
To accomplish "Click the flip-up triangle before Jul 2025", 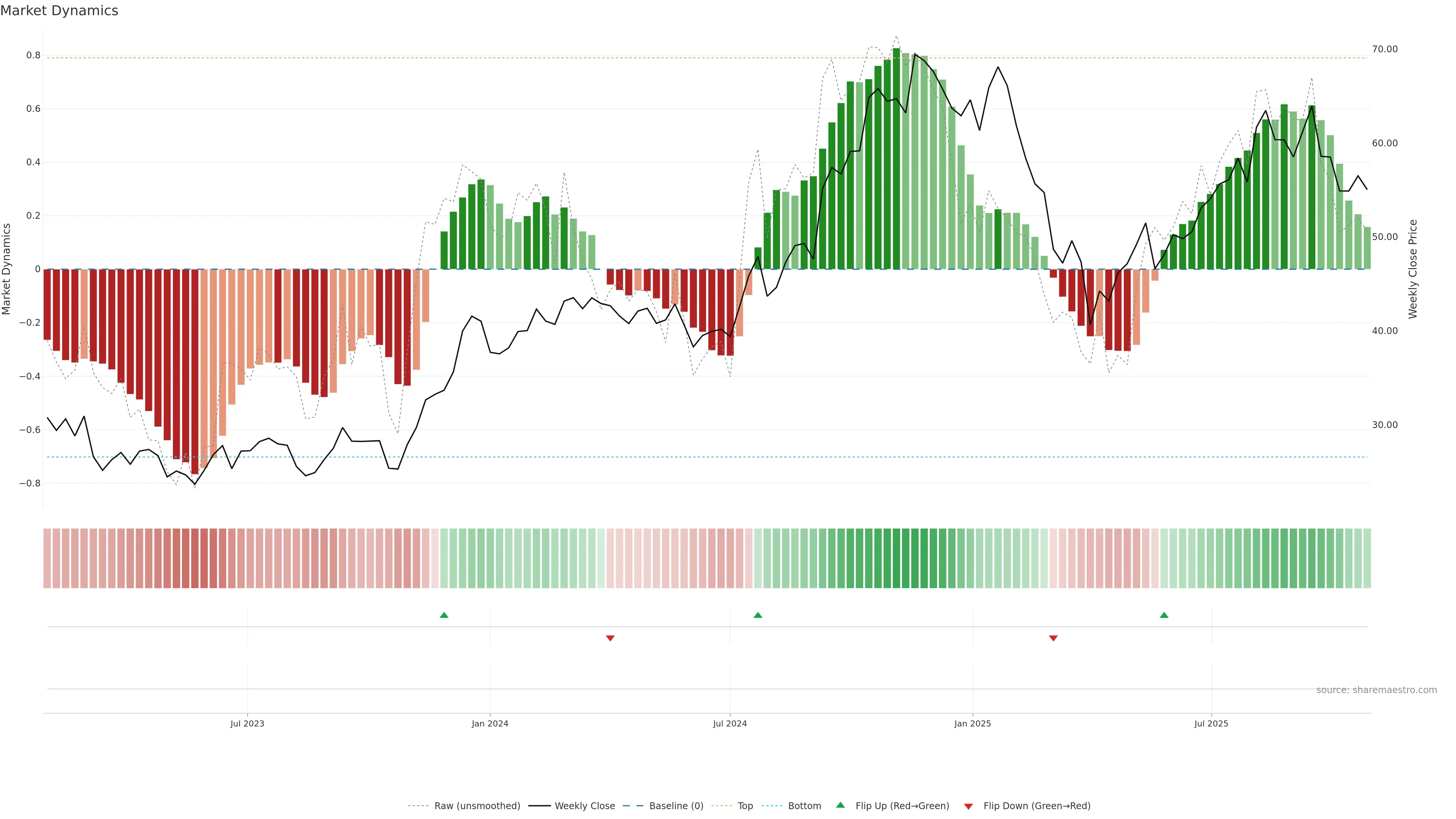I will [x=1164, y=615].
